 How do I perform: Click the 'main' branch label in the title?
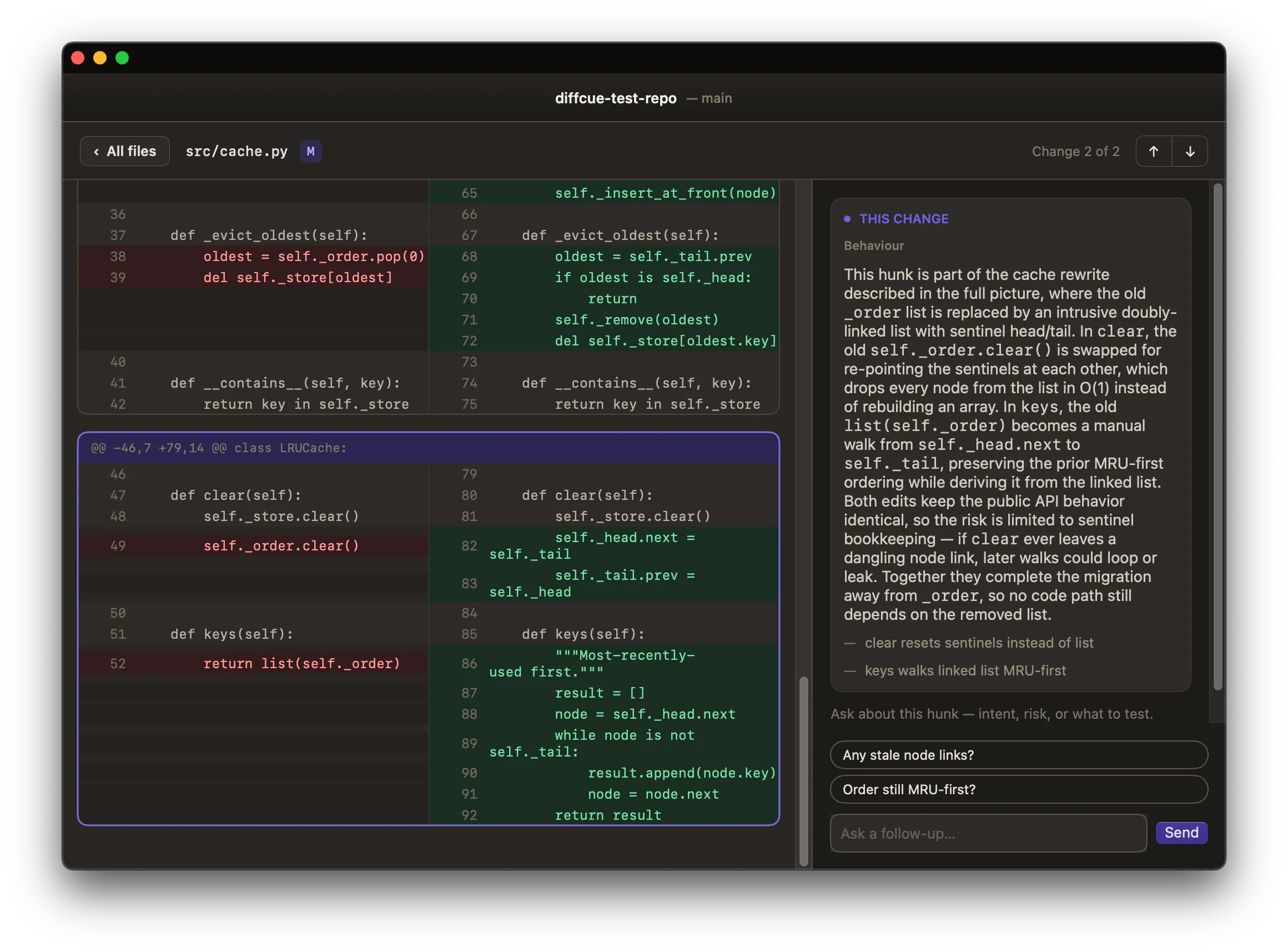717,98
